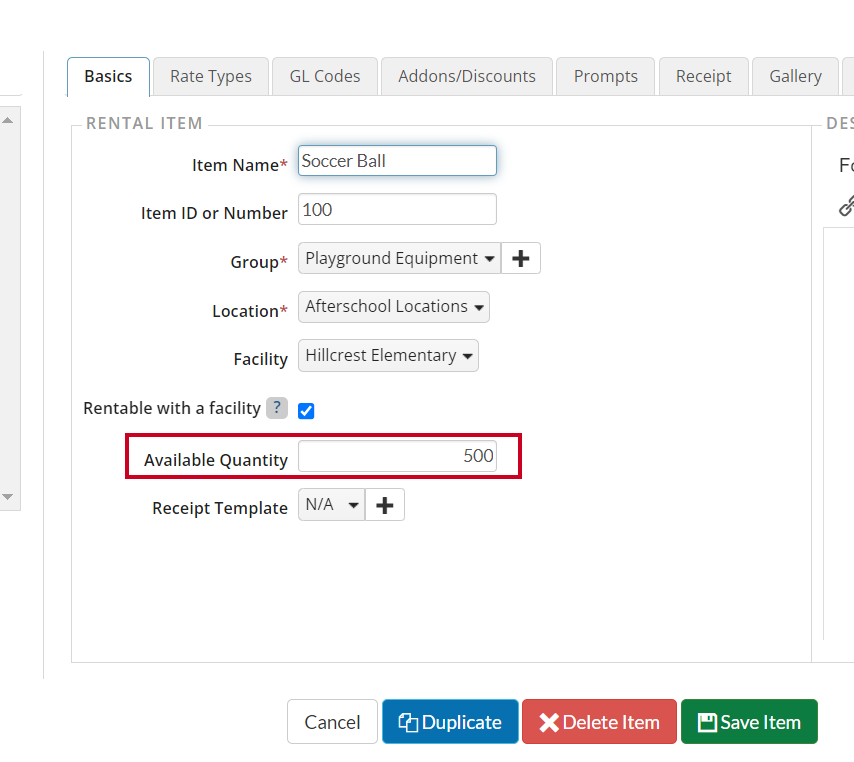This screenshot has width=854, height=762.
Task: Open the Receipt tab
Action: tap(703, 77)
